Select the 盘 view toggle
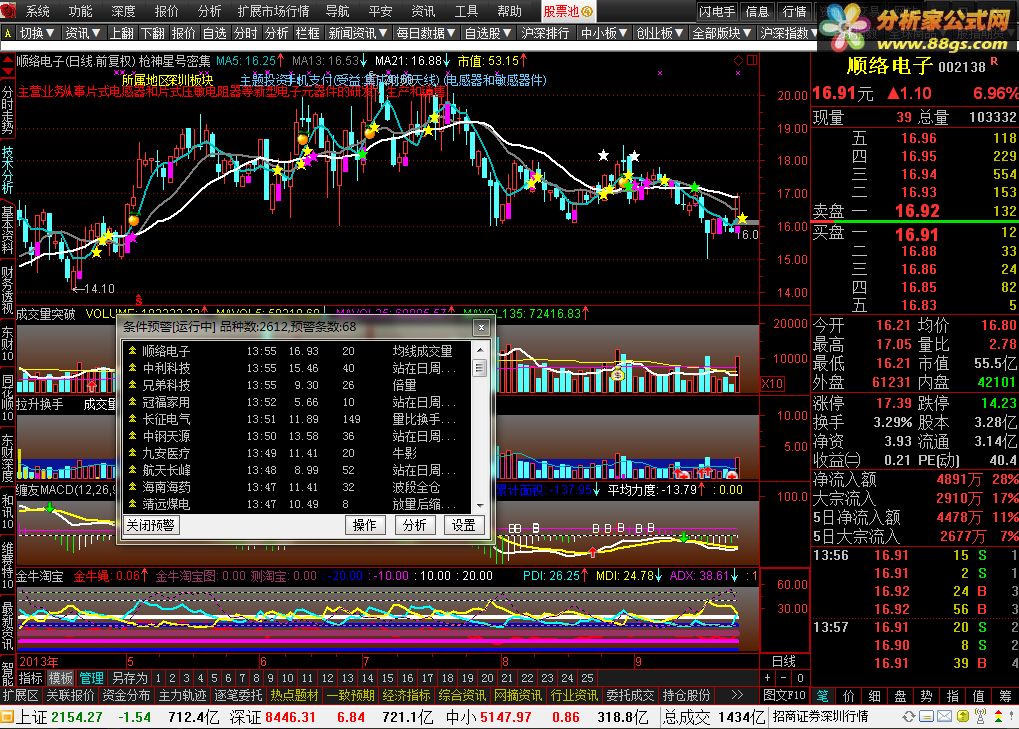 click(x=900, y=696)
